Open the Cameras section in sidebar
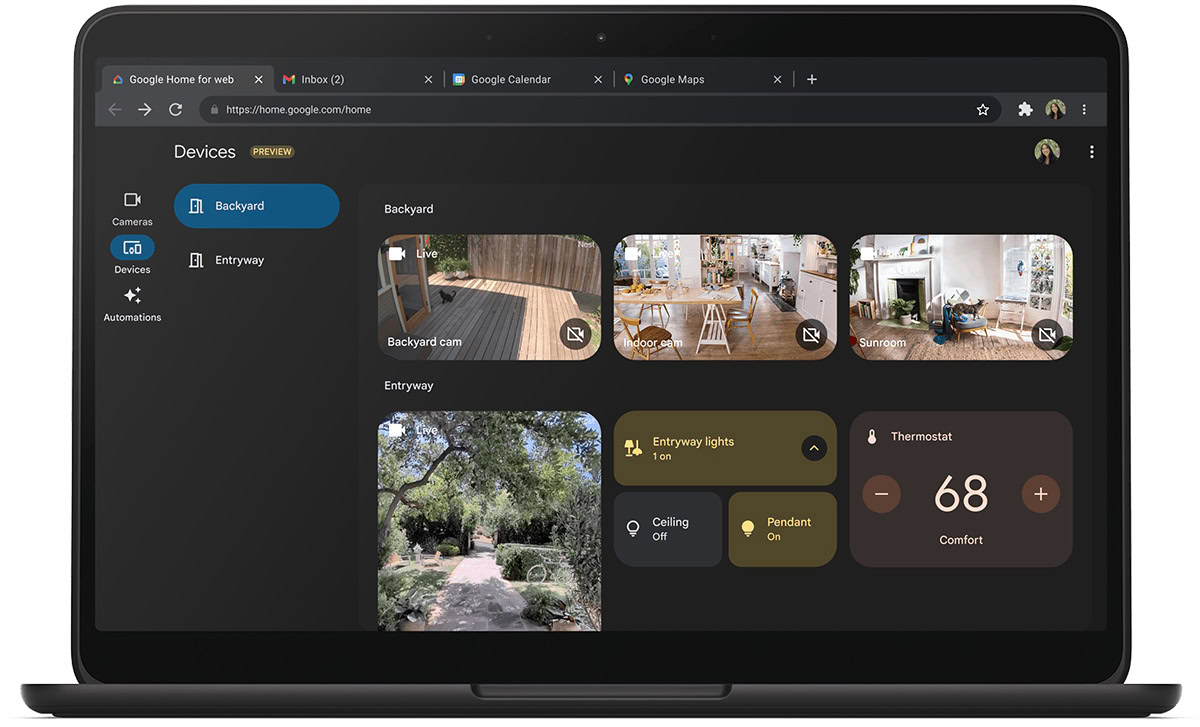The height and width of the screenshot is (727, 1200). point(132,207)
